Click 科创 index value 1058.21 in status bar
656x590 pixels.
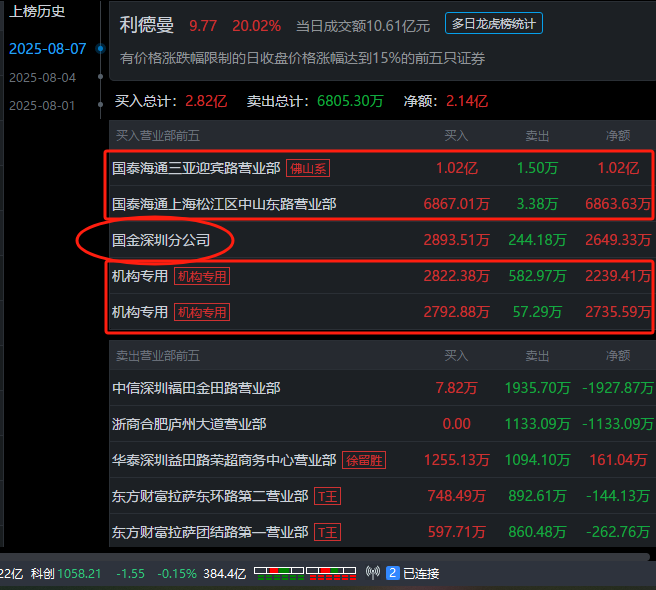pyautogui.click(x=79, y=573)
